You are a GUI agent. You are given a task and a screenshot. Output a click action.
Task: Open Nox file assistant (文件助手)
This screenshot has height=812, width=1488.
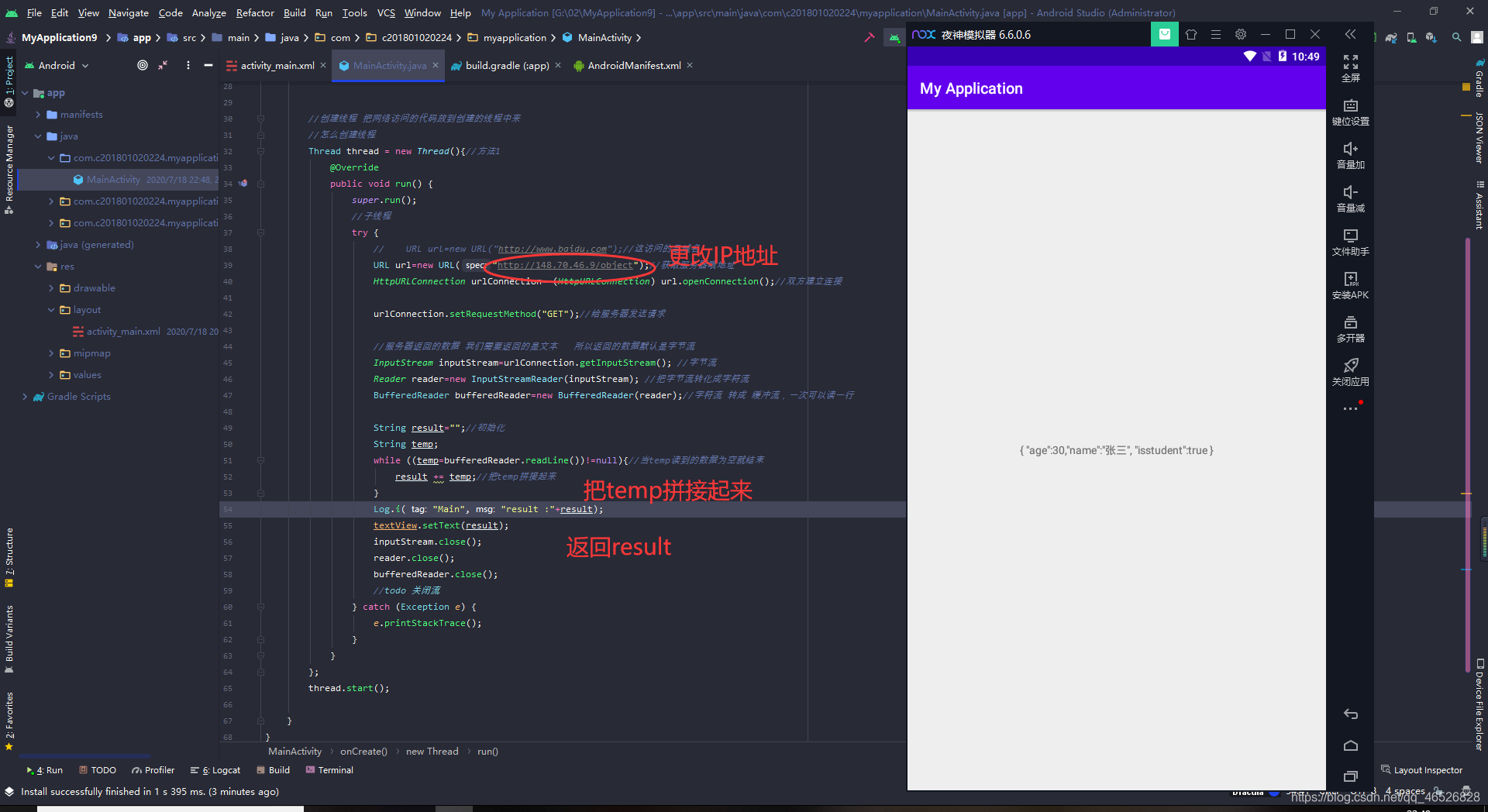click(x=1351, y=242)
